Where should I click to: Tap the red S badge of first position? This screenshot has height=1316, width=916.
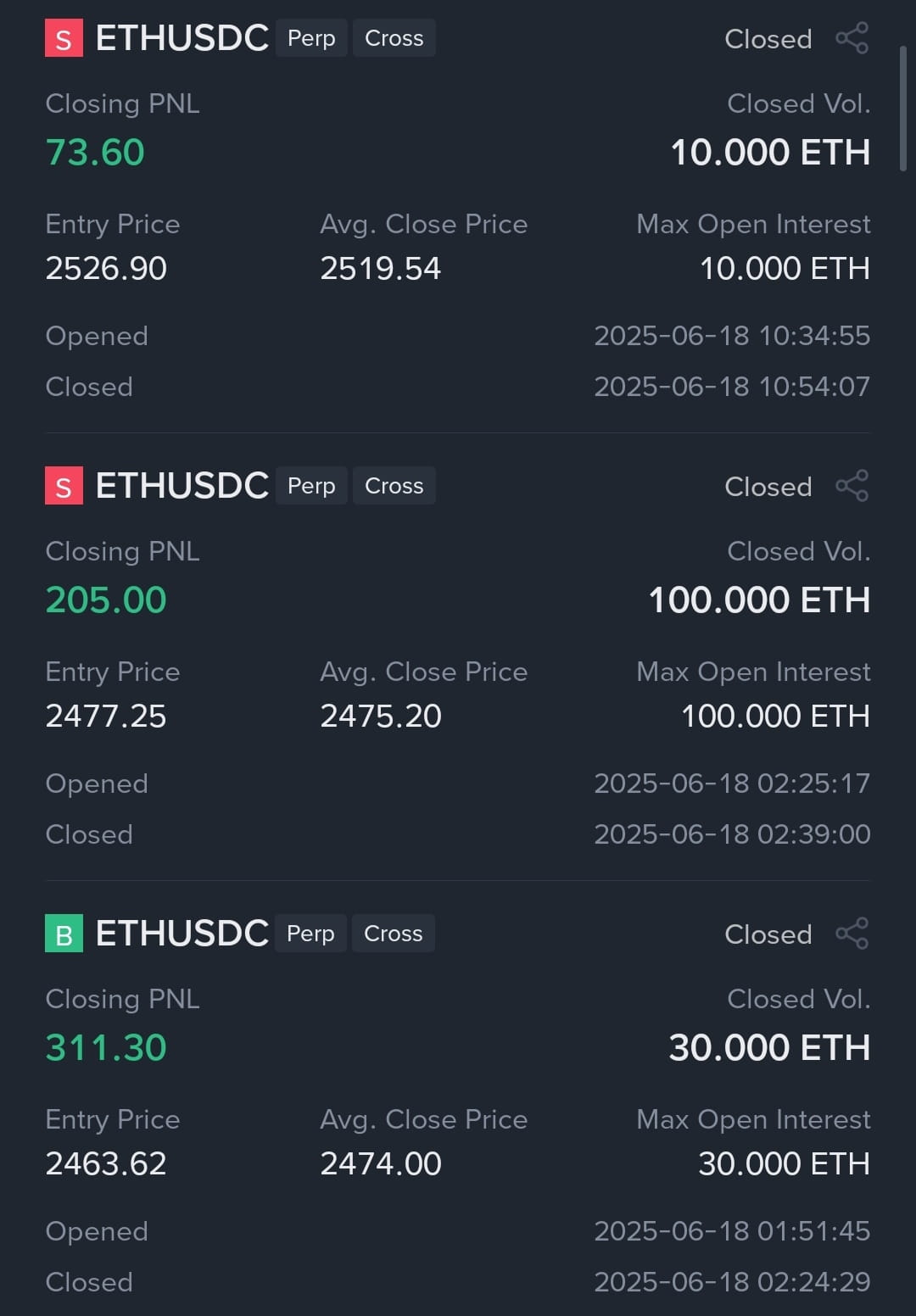[64, 38]
